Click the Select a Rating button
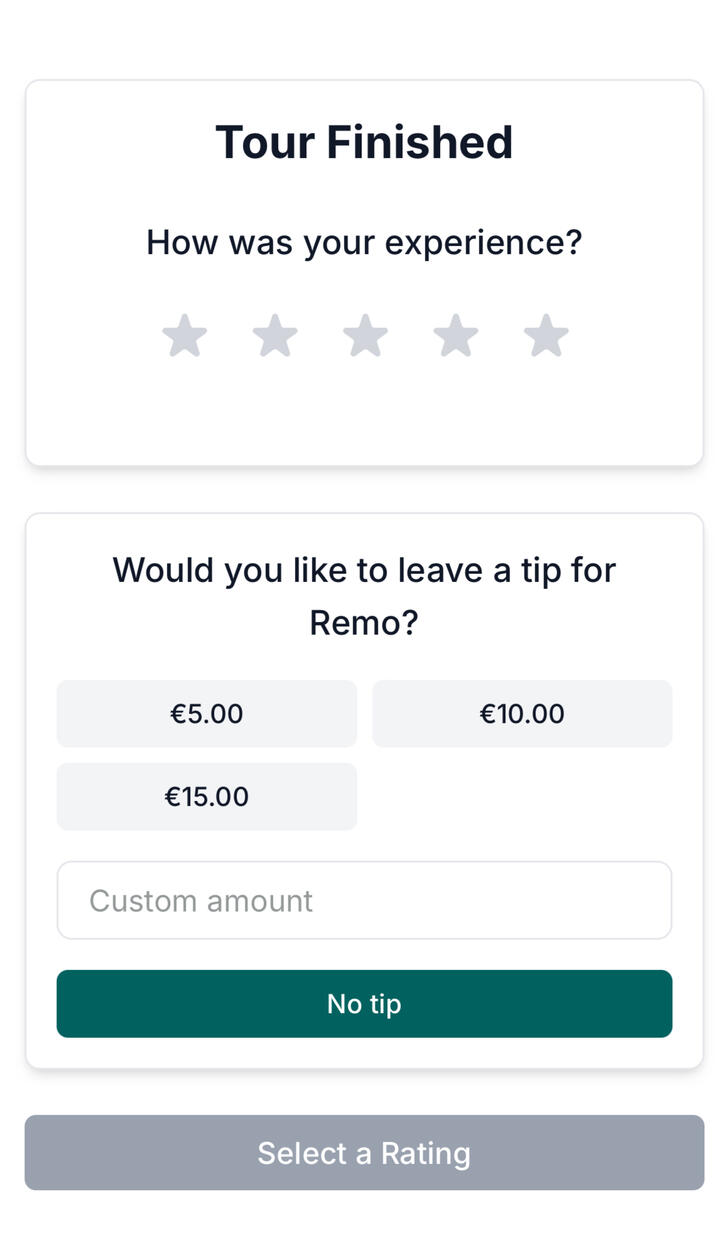 pos(364,1153)
